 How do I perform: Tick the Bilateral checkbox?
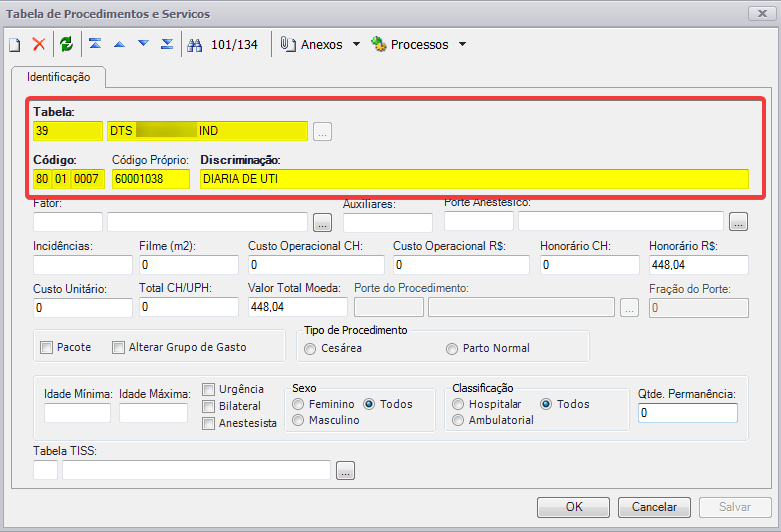208,406
